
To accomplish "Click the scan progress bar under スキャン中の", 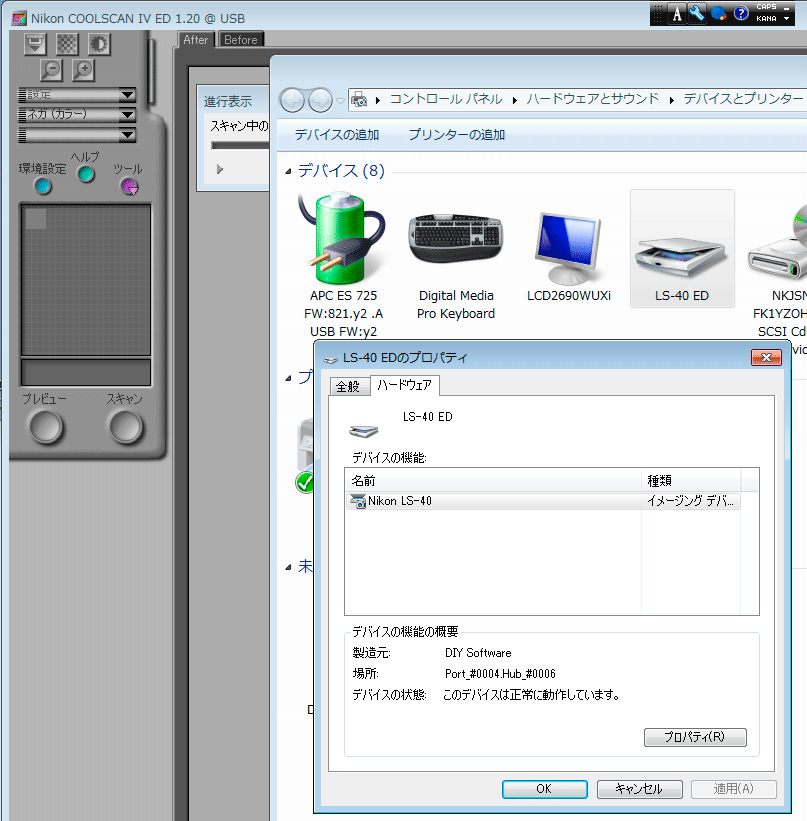I will click(x=240, y=146).
